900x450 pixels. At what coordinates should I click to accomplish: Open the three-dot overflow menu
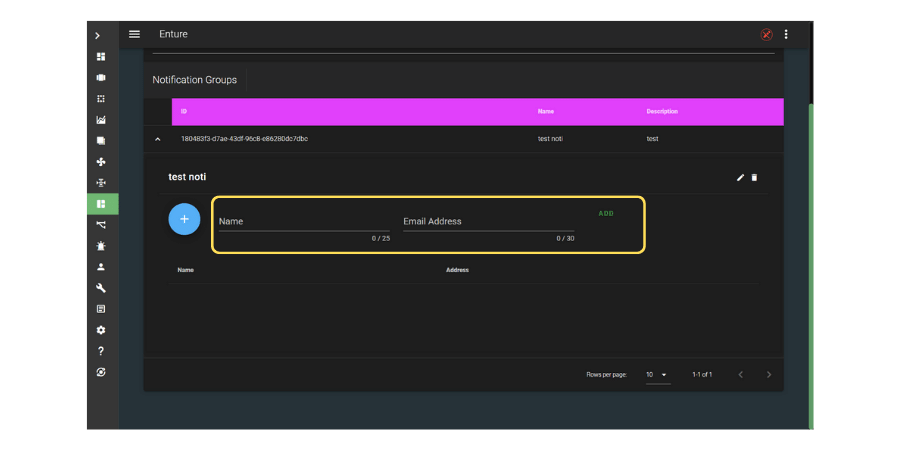click(x=786, y=34)
